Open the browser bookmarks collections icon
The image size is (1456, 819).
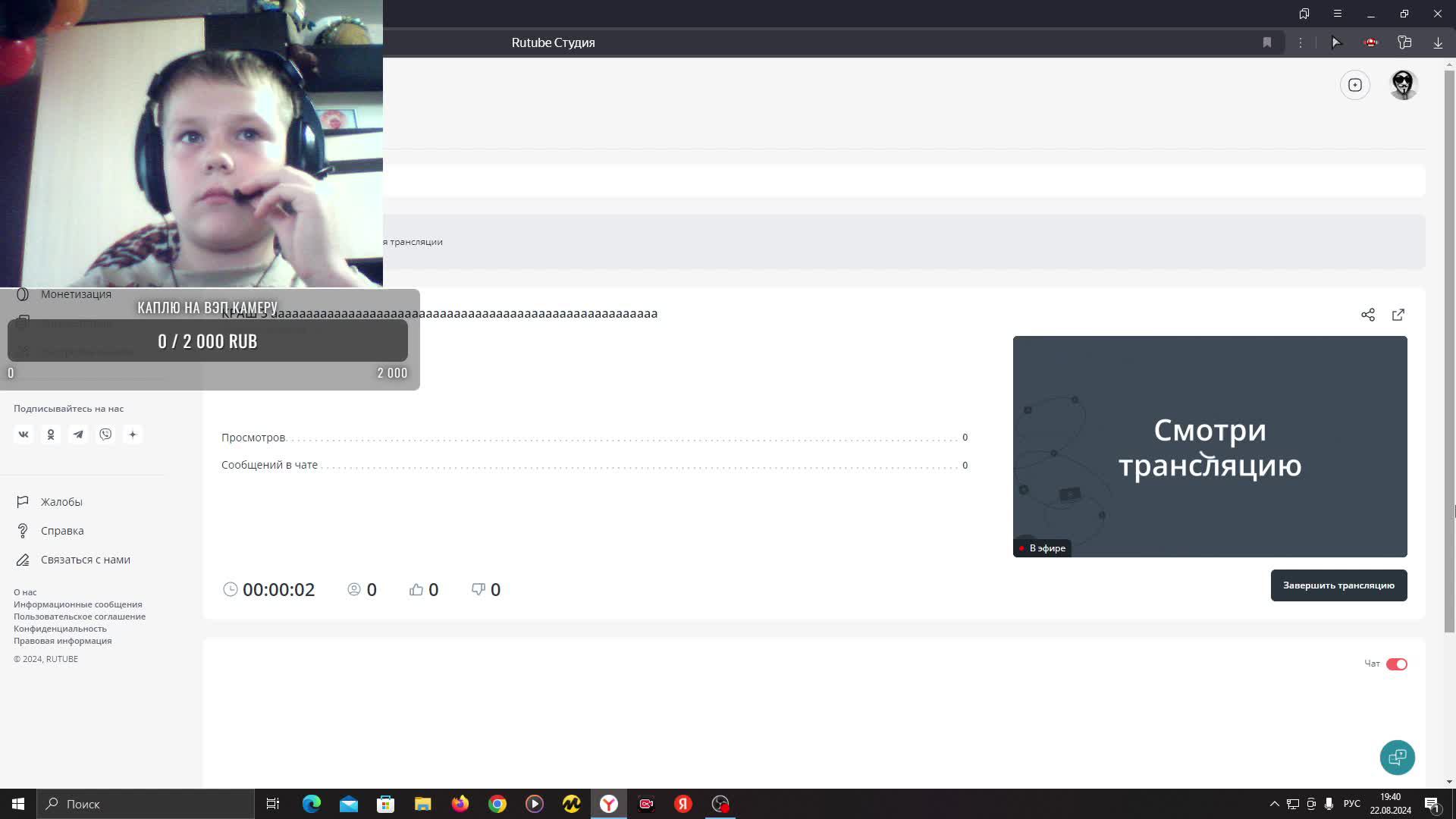[1304, 14]
